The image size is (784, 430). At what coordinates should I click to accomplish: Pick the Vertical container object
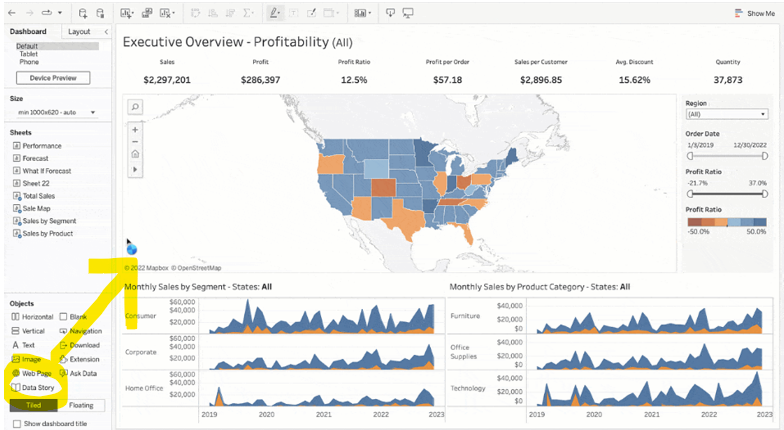click(x=28, y=331)
